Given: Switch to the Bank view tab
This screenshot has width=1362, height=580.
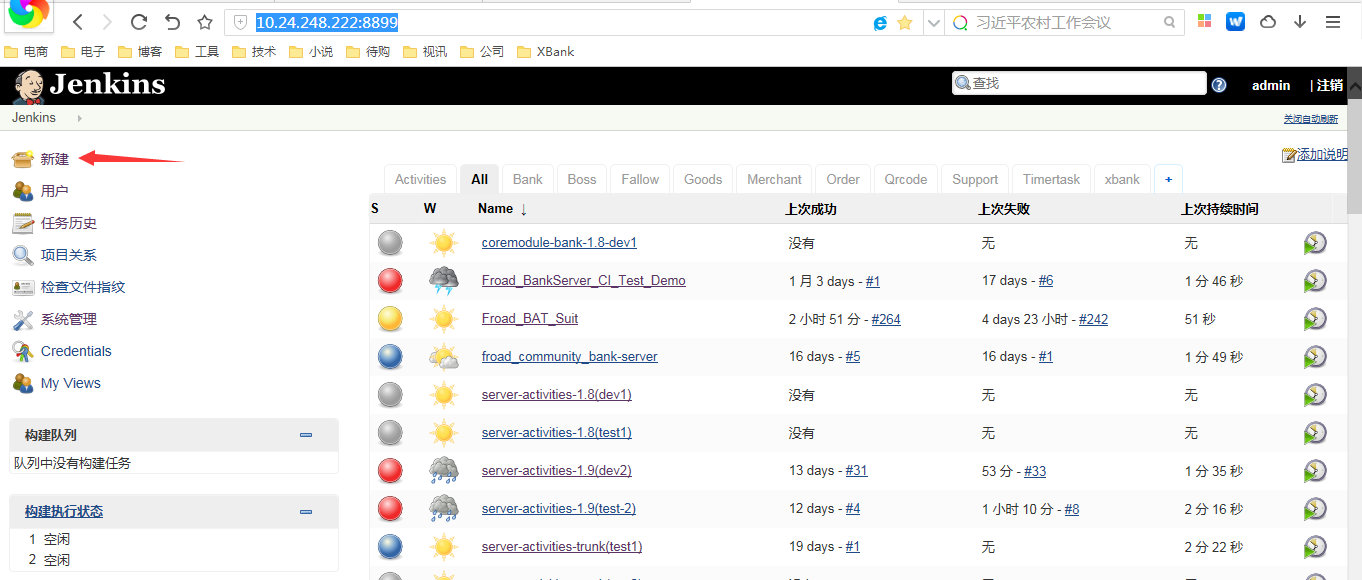Looking at the screenshot, I should (527, 179).
